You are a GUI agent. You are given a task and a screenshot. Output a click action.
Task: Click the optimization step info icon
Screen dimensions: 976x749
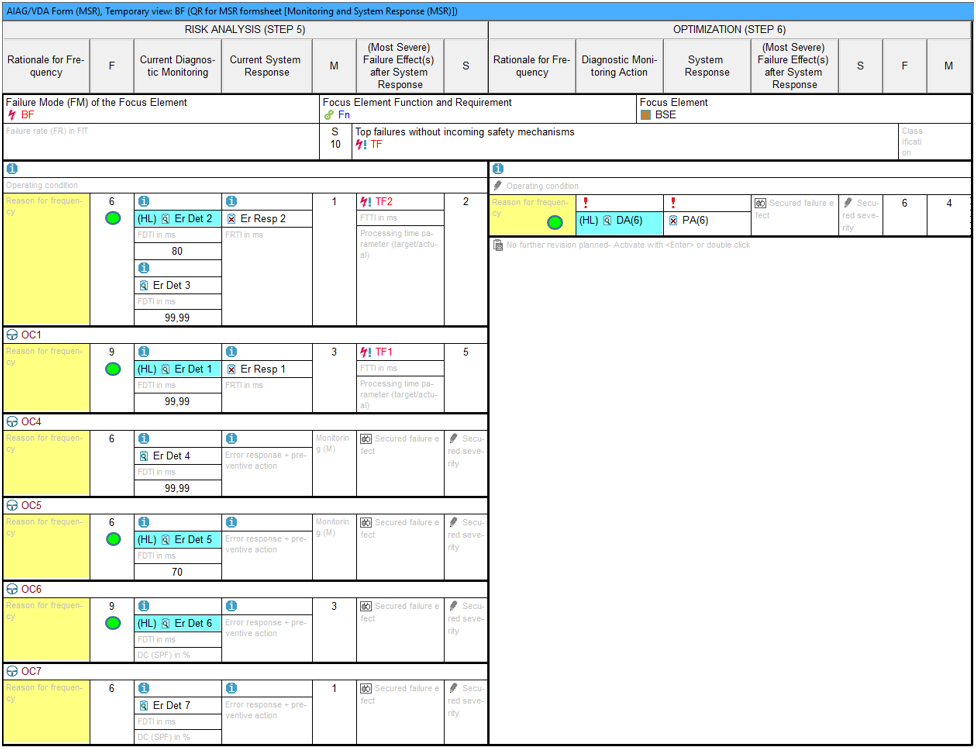point(498,169)
